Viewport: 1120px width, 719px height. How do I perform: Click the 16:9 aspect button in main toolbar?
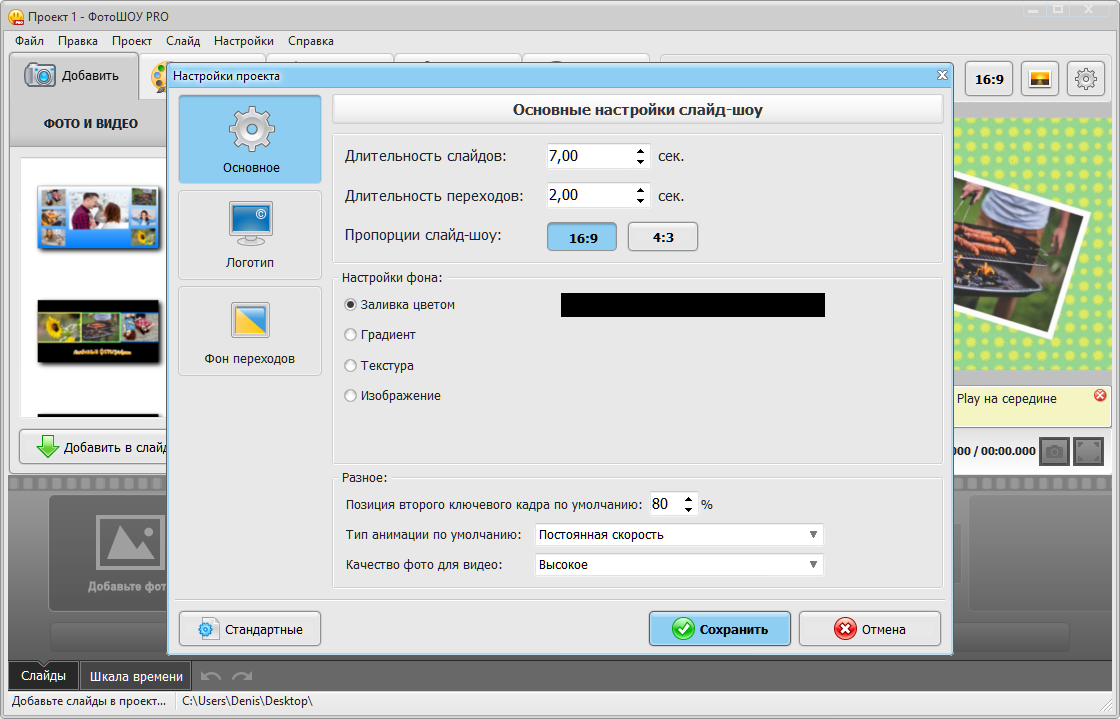click(x=989, y=79)
